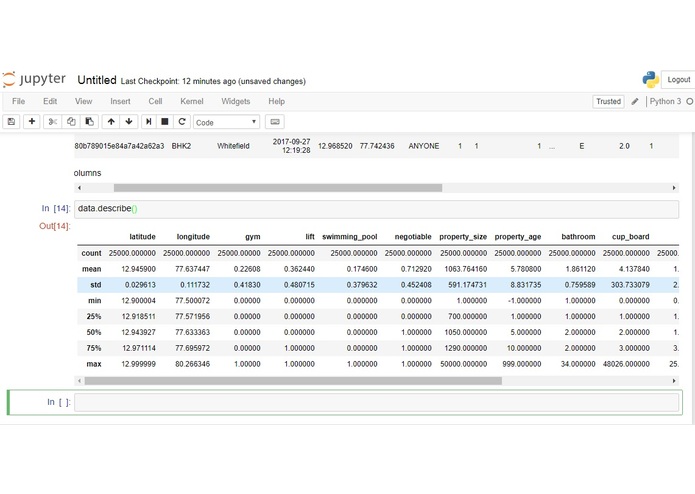
Task: Open the Kernel menu
Action: (x=191, y=101)
